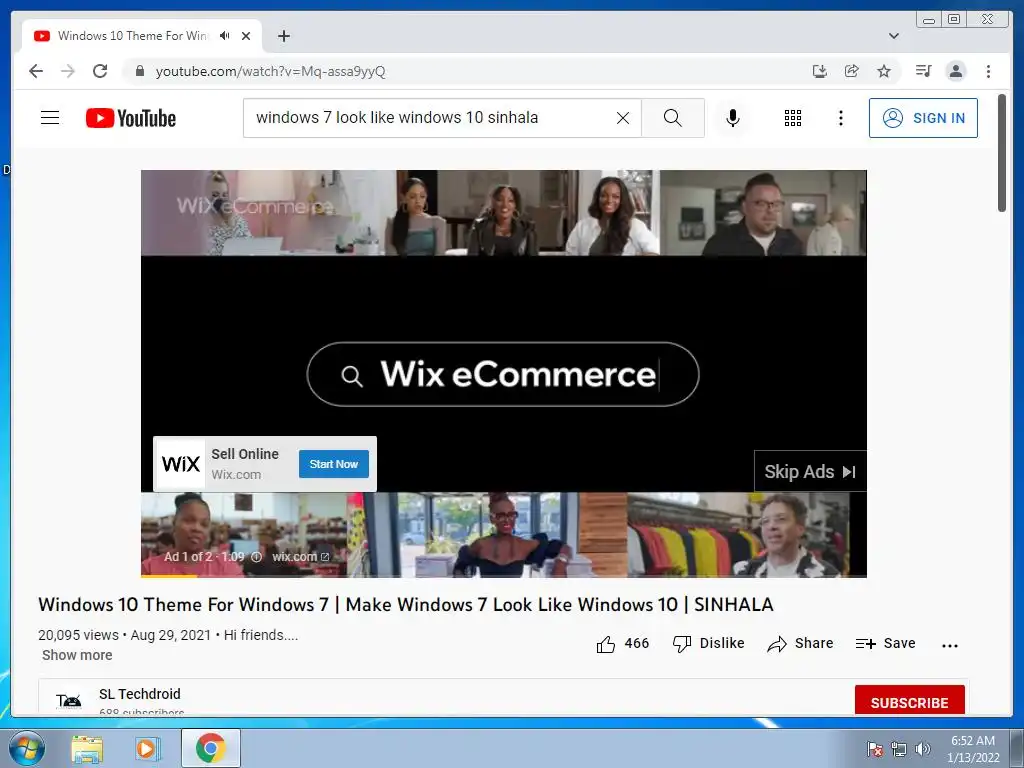Dislike the video
The width and height of the screenshot is (1024, 768).
click(709, 644)
